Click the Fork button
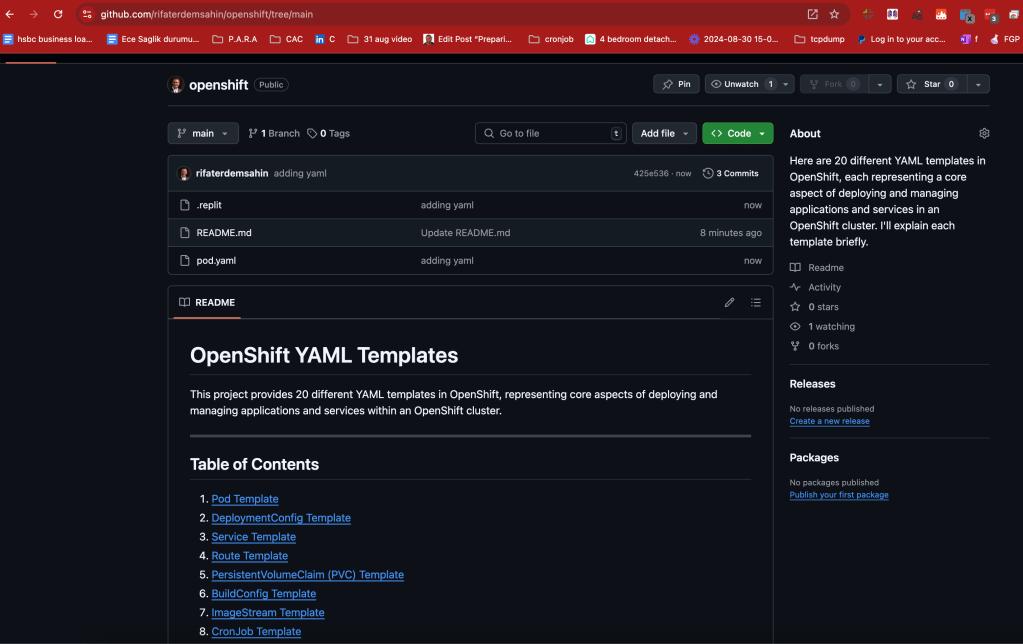The height and width of the screenshot is (644, 1023). 834,84
